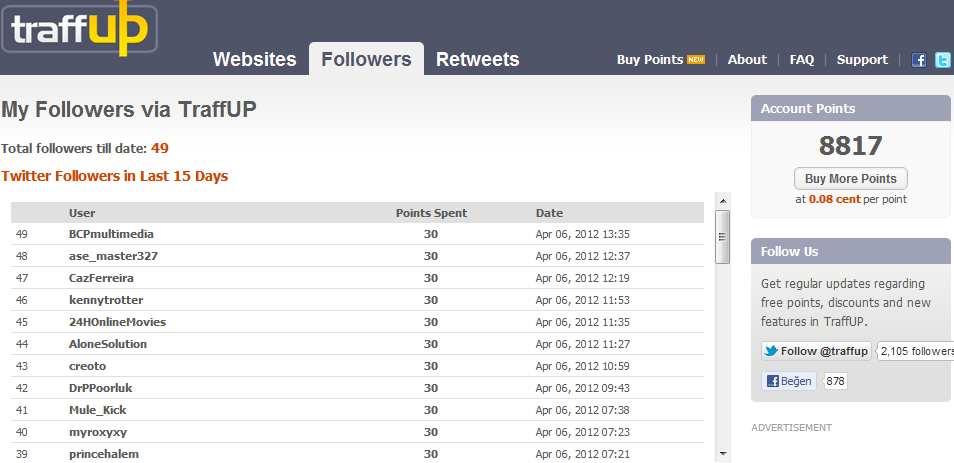This screenshot has width=954, height=463.
Task: Open the Retweets tab
Action: [x=477, y=59]
